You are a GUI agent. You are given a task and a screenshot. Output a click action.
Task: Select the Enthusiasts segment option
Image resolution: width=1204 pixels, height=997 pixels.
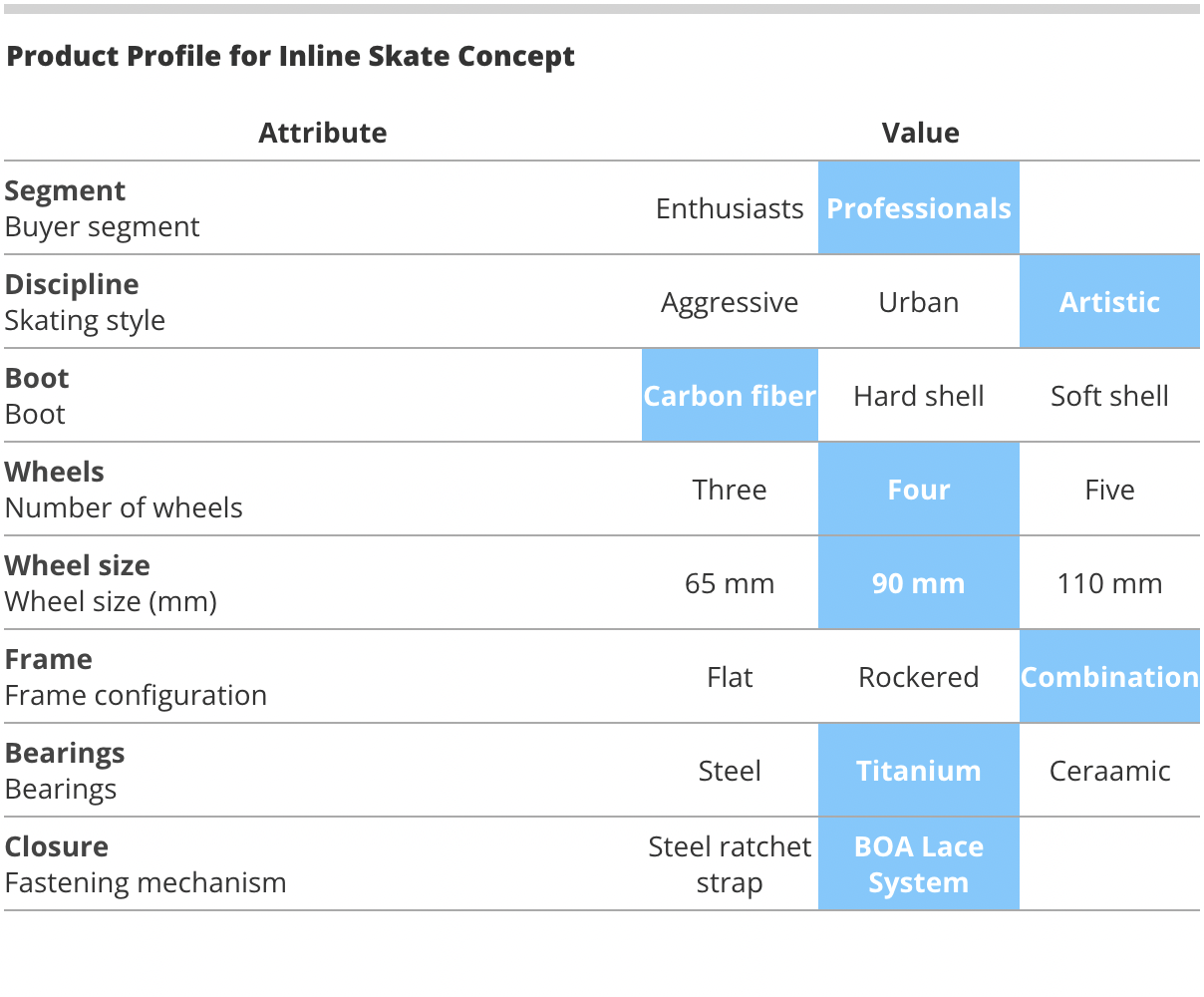(x=730, y=208)
